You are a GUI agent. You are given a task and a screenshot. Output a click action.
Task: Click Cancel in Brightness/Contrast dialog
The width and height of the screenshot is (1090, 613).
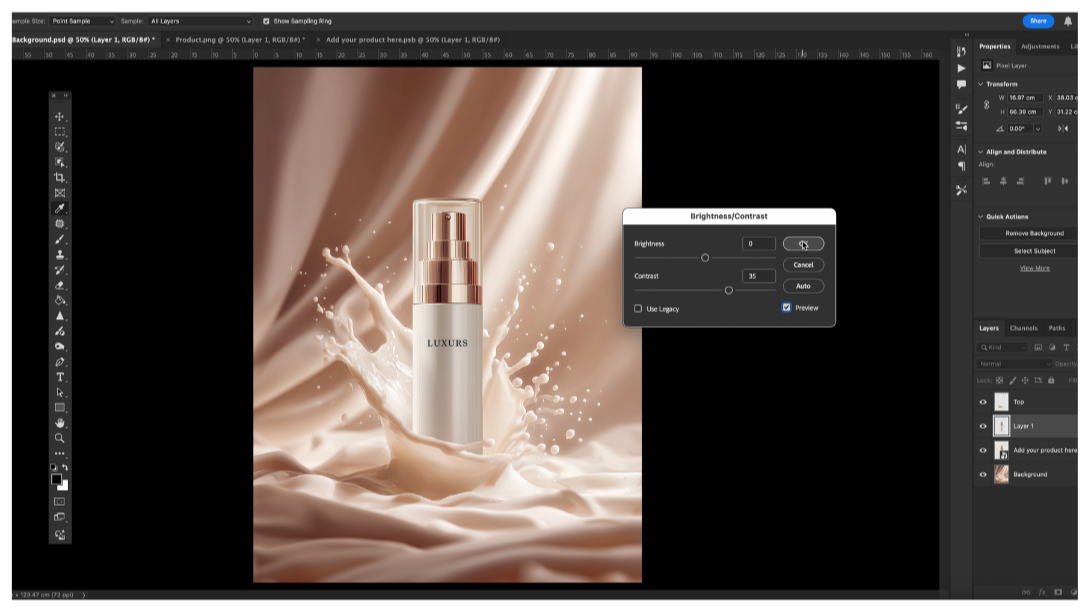pyautogui.click(x=804, y=265)
